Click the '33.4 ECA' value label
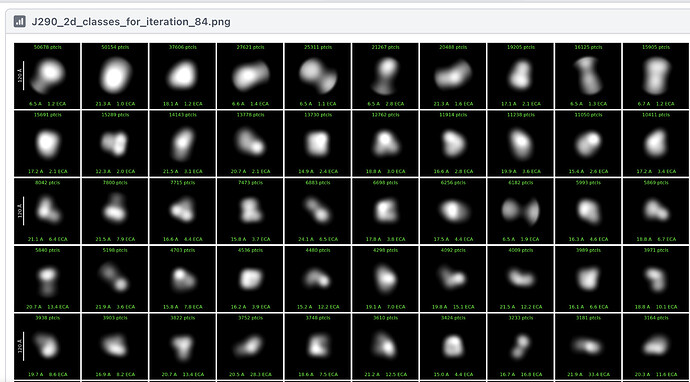The height and width of the screenshot is (382, 690). tap(599, 374)
